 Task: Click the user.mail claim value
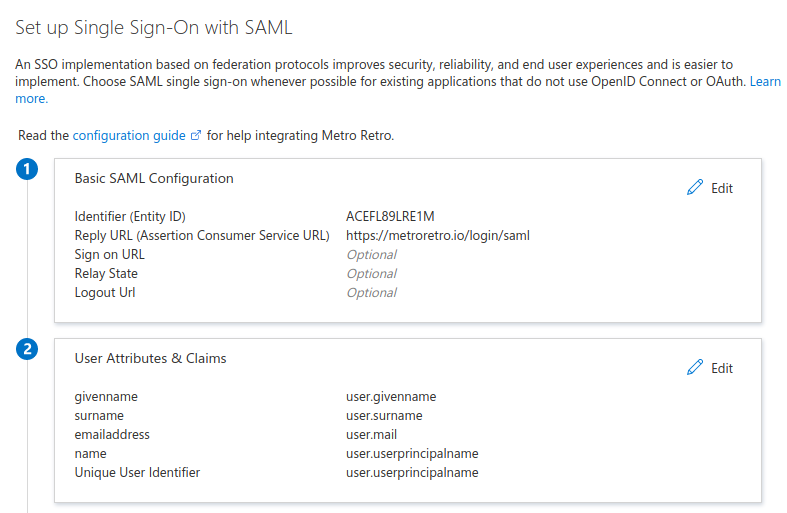pos(371,435)
